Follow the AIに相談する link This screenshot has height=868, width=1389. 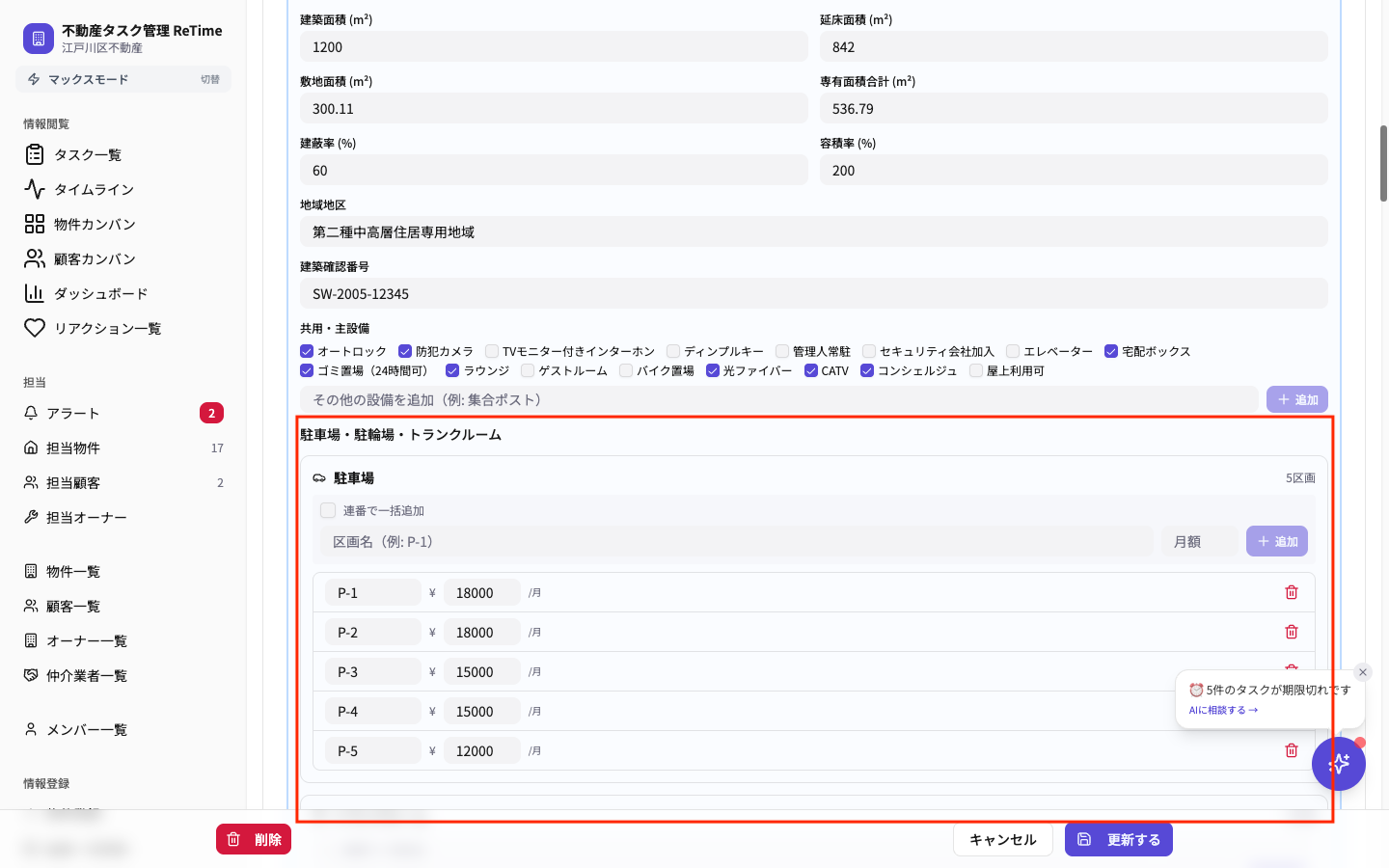coord(1223,710)
